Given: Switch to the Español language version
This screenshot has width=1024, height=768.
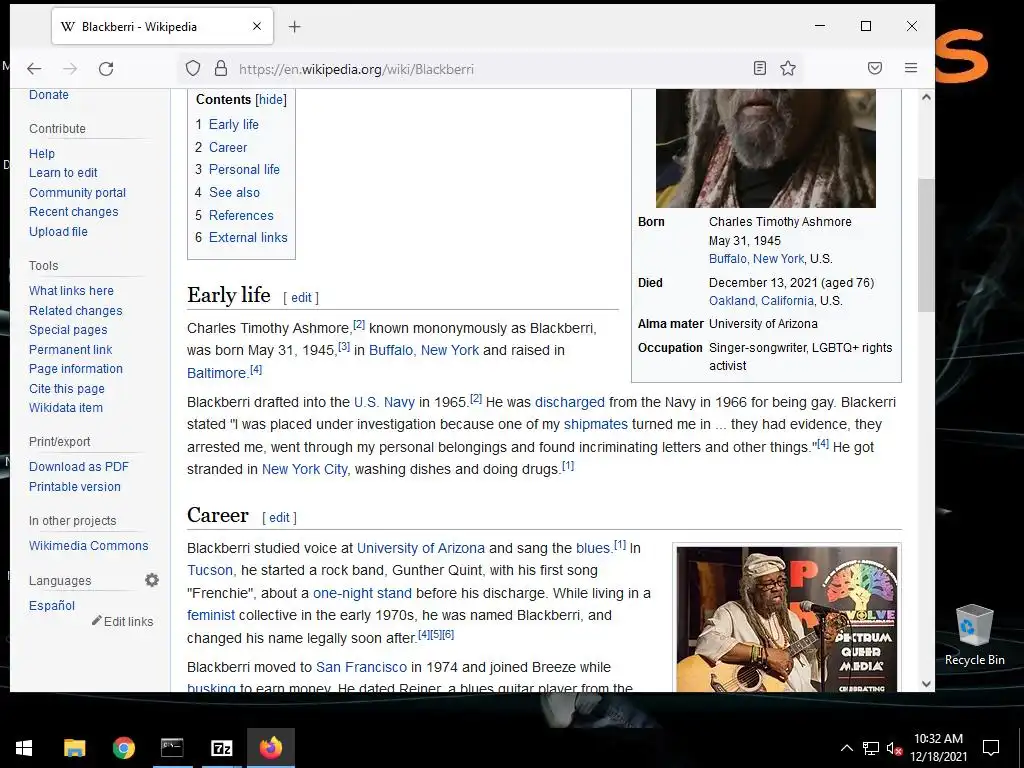Looking at the screenshot, I should [52, 605].
